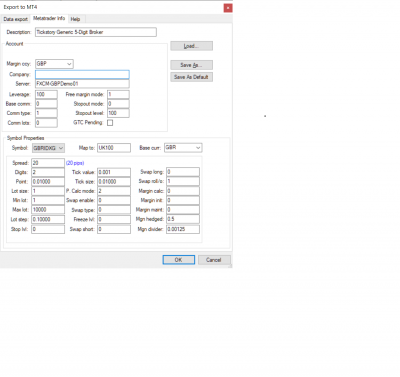The image size is (400, 377).
Task: Click the Stopout level field
Action: [118, 113]
